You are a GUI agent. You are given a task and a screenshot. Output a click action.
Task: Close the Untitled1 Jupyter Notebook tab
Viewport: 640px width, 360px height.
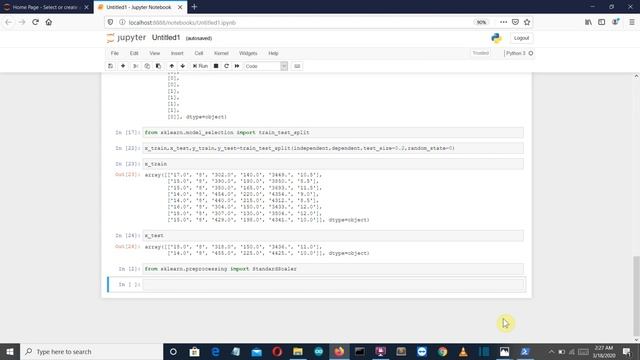(180, 7)
